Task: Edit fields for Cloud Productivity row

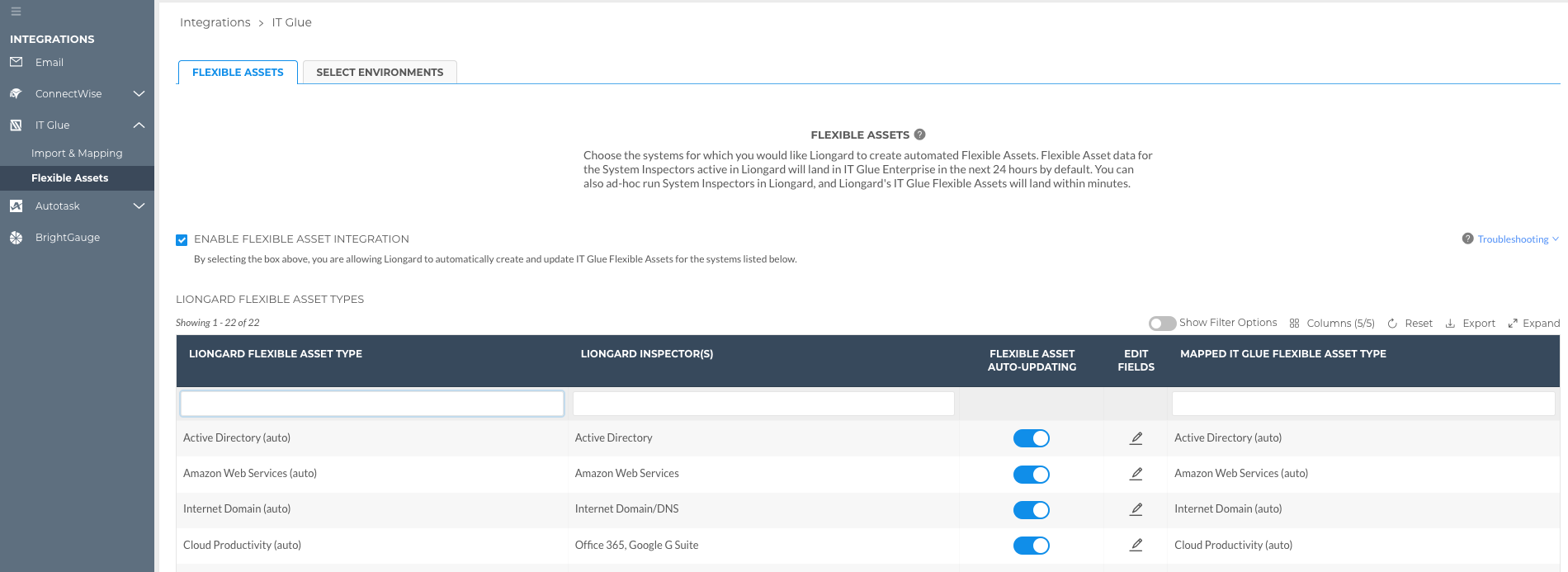Action: click(1136, 545)
